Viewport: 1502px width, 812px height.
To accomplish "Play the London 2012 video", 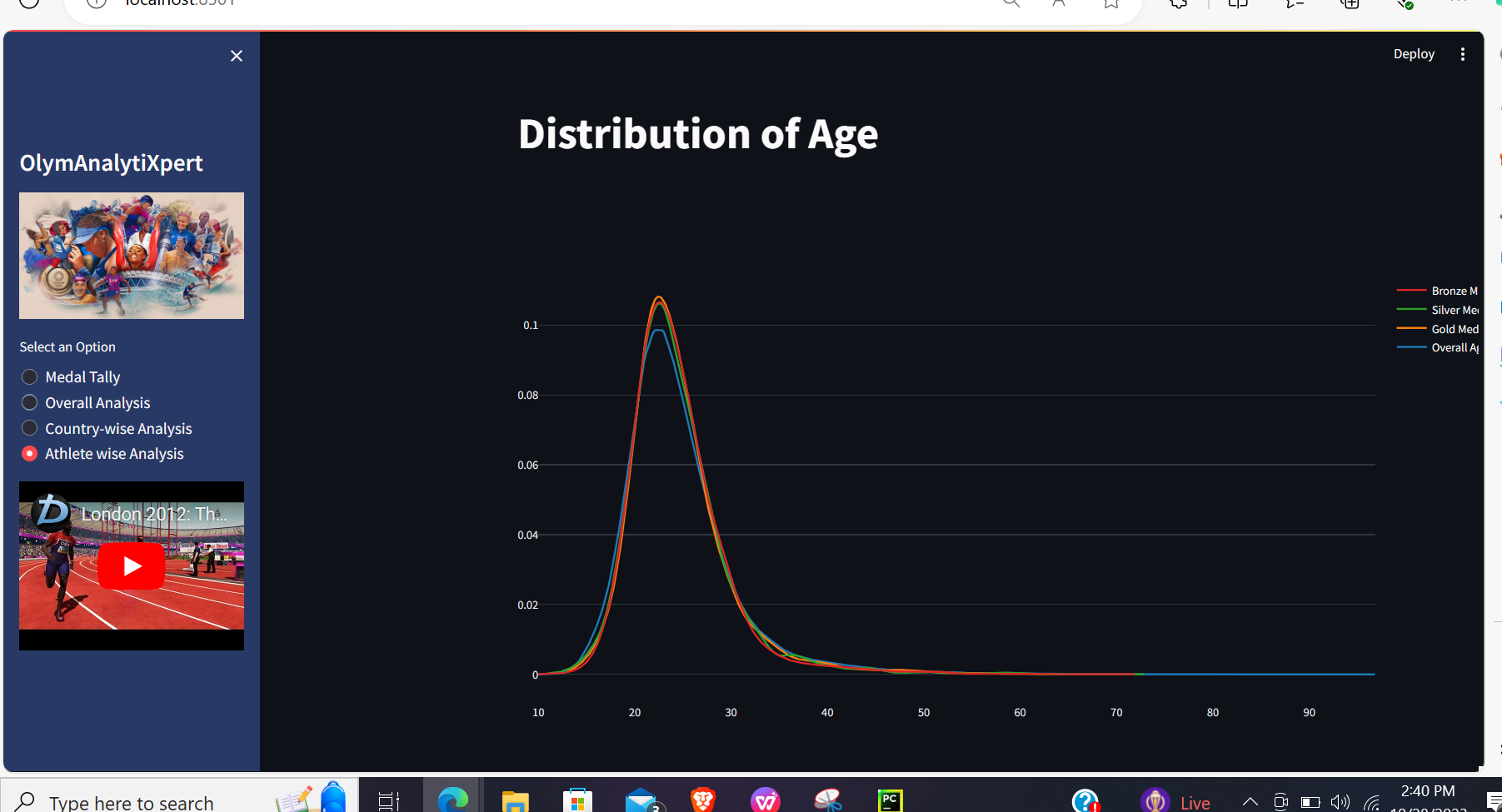I will tap(131, 565).
